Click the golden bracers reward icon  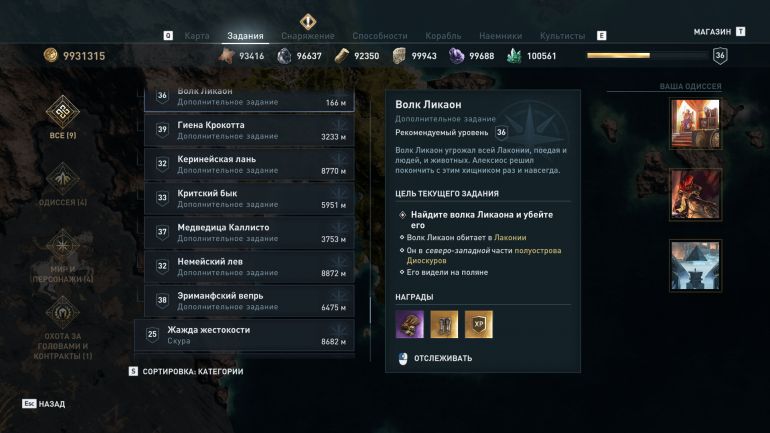(x=444, y=324)
